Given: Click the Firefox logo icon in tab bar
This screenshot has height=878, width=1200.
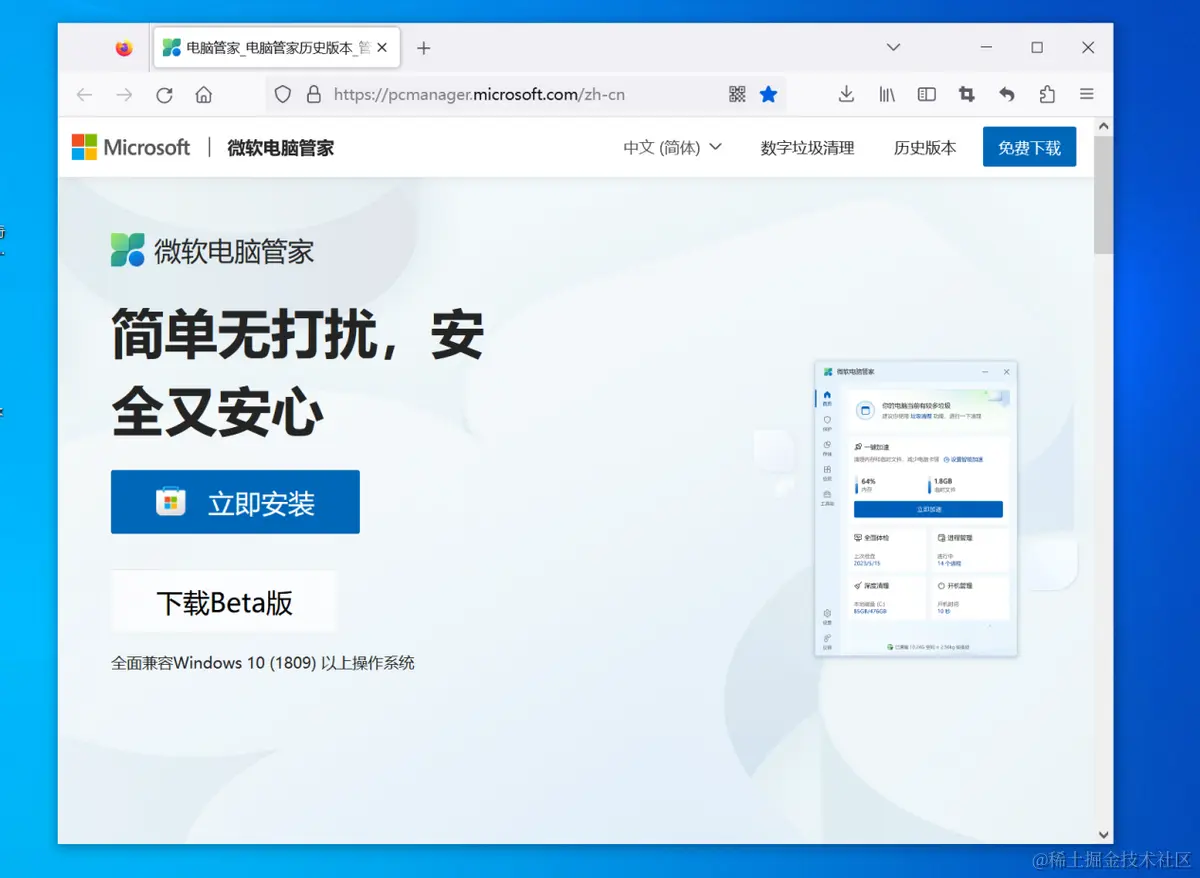Looking at the screenshot, I should coord(124,48).
